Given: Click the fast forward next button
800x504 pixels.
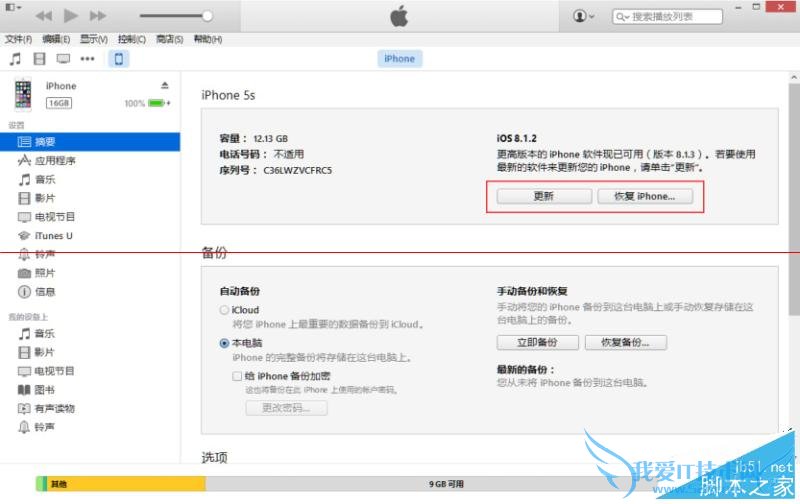Looking at the screenshot, I should 98,16.
